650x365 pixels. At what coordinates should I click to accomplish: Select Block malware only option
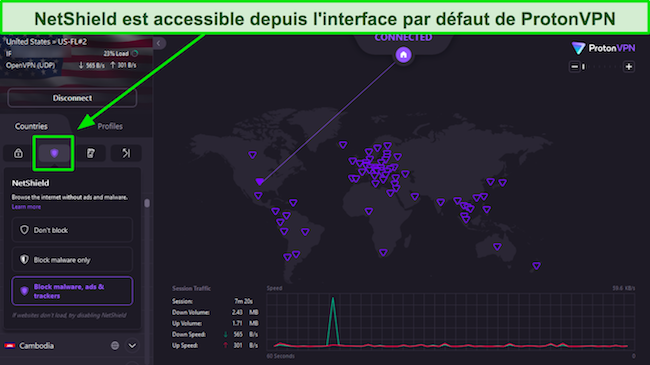pyautogui.click(x=72, y=260)
